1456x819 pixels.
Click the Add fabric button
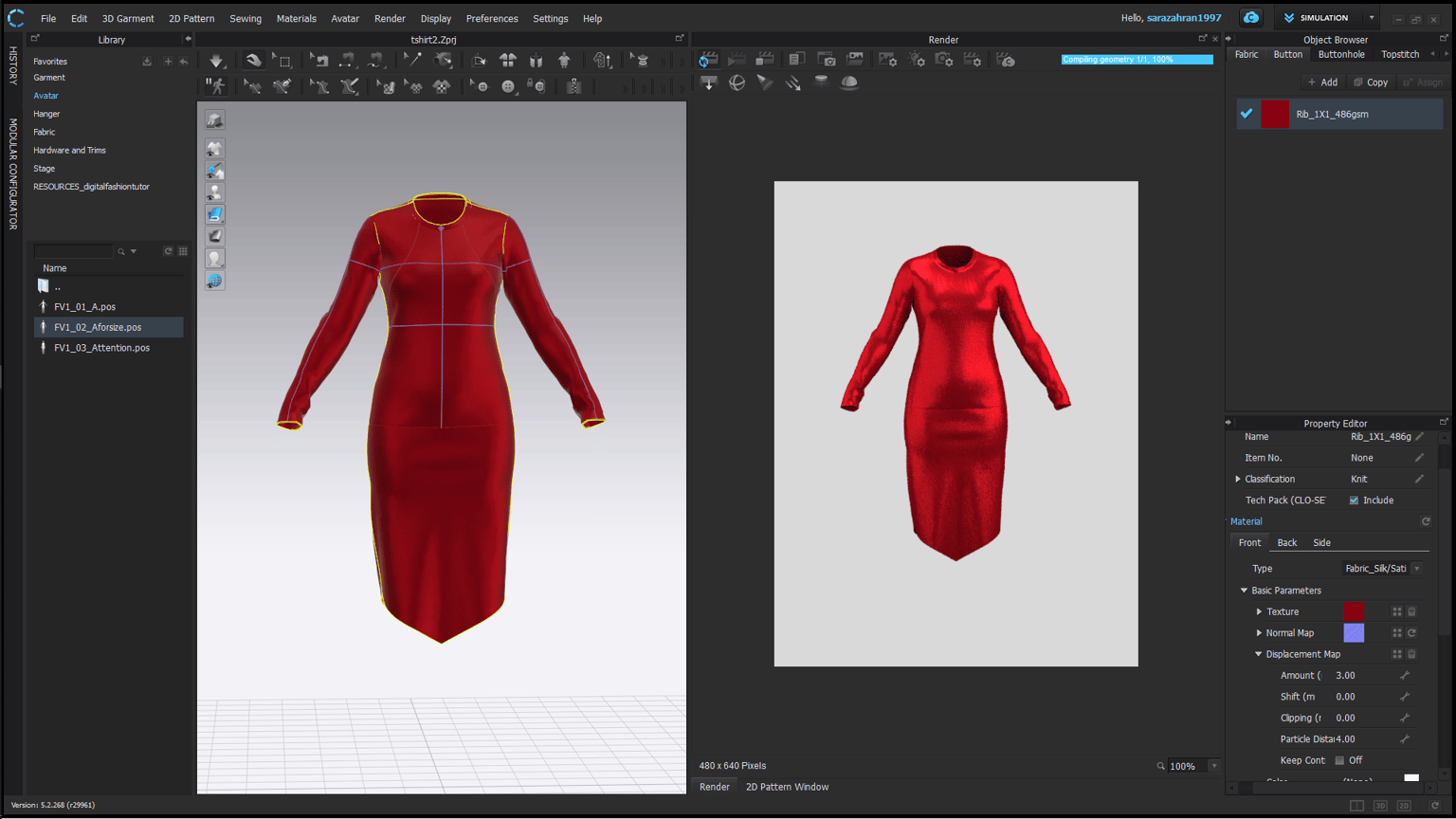pos(1322,82)
